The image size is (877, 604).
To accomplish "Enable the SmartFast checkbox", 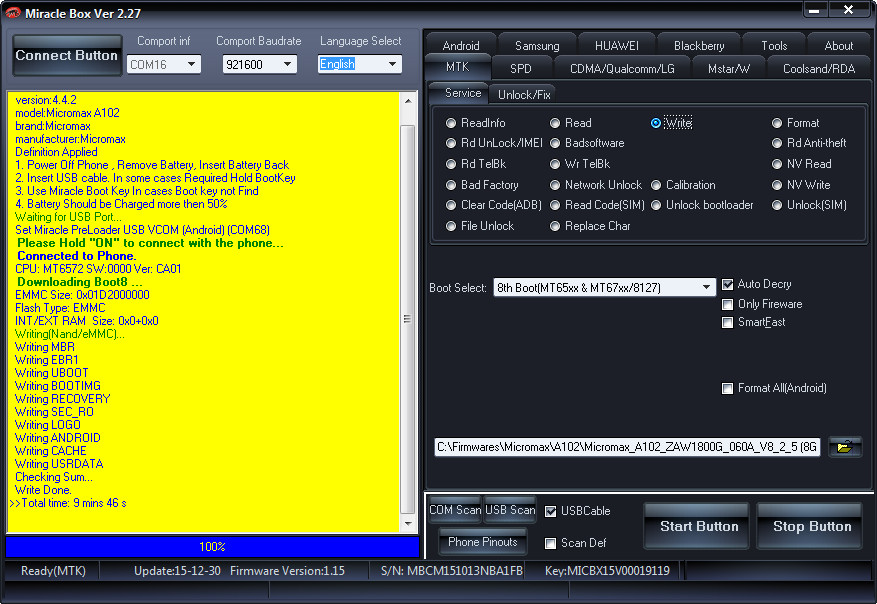I will click(728, 323).
